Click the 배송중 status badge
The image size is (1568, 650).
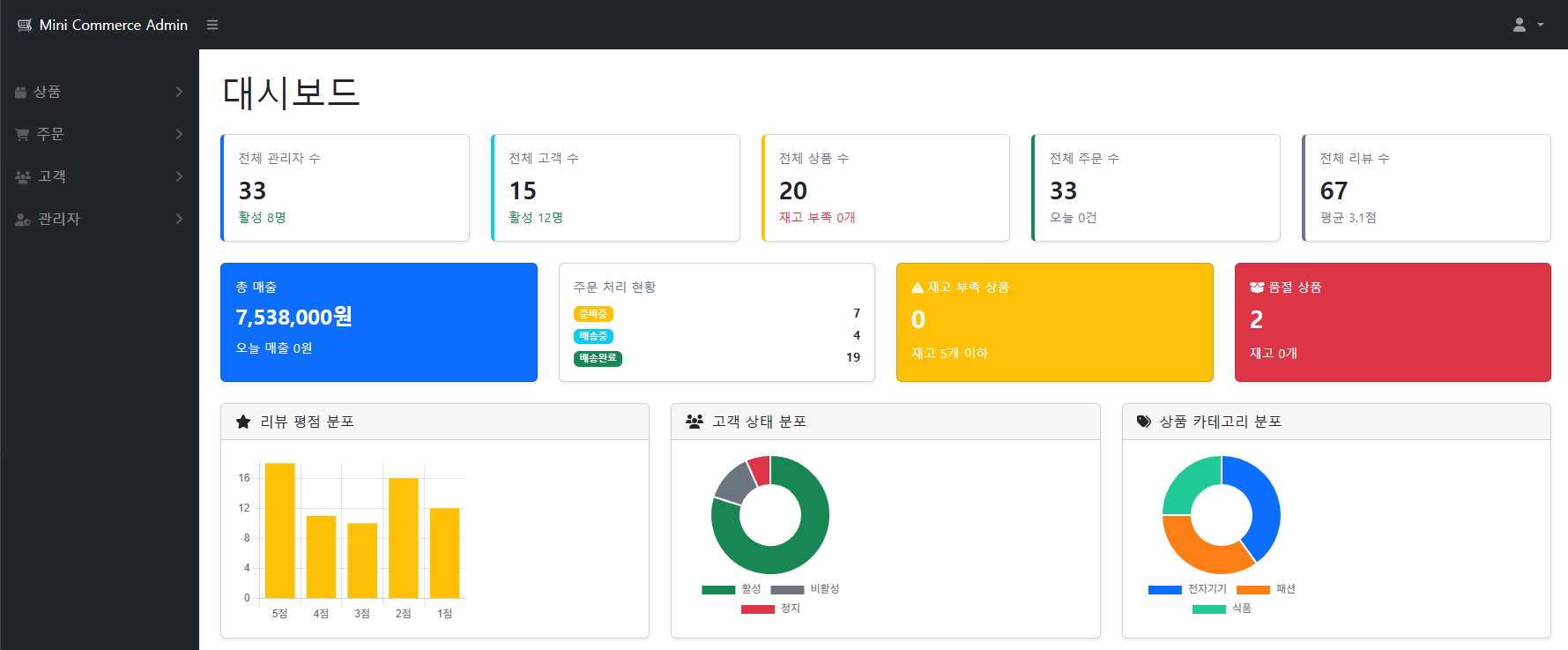click(593, 336)
